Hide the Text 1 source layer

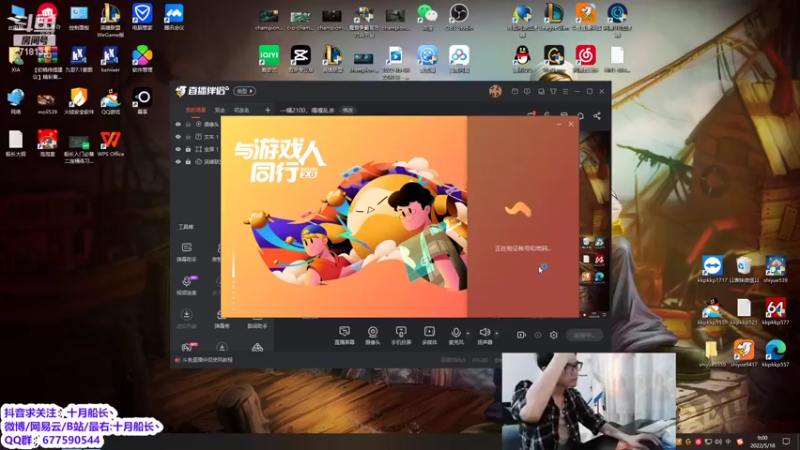(x=178, y=137)
